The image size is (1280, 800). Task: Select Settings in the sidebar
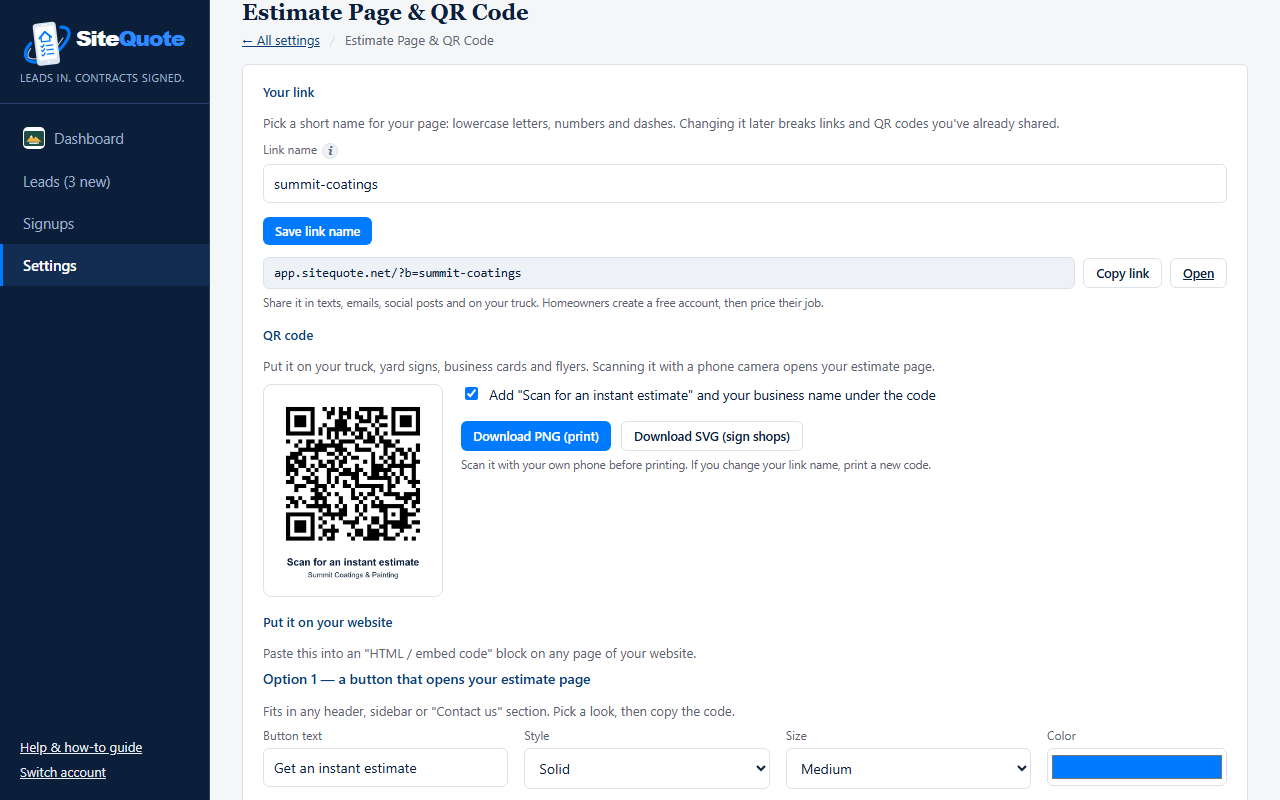(105, 266)
